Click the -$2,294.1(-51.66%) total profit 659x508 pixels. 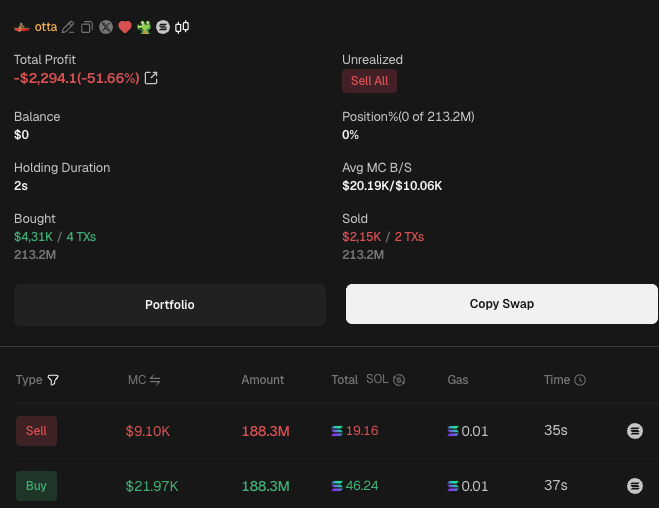click(76, 78)
